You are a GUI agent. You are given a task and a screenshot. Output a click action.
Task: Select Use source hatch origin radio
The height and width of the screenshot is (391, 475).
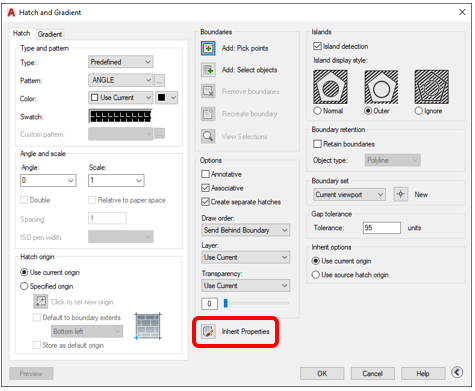(x=315, y=275)
